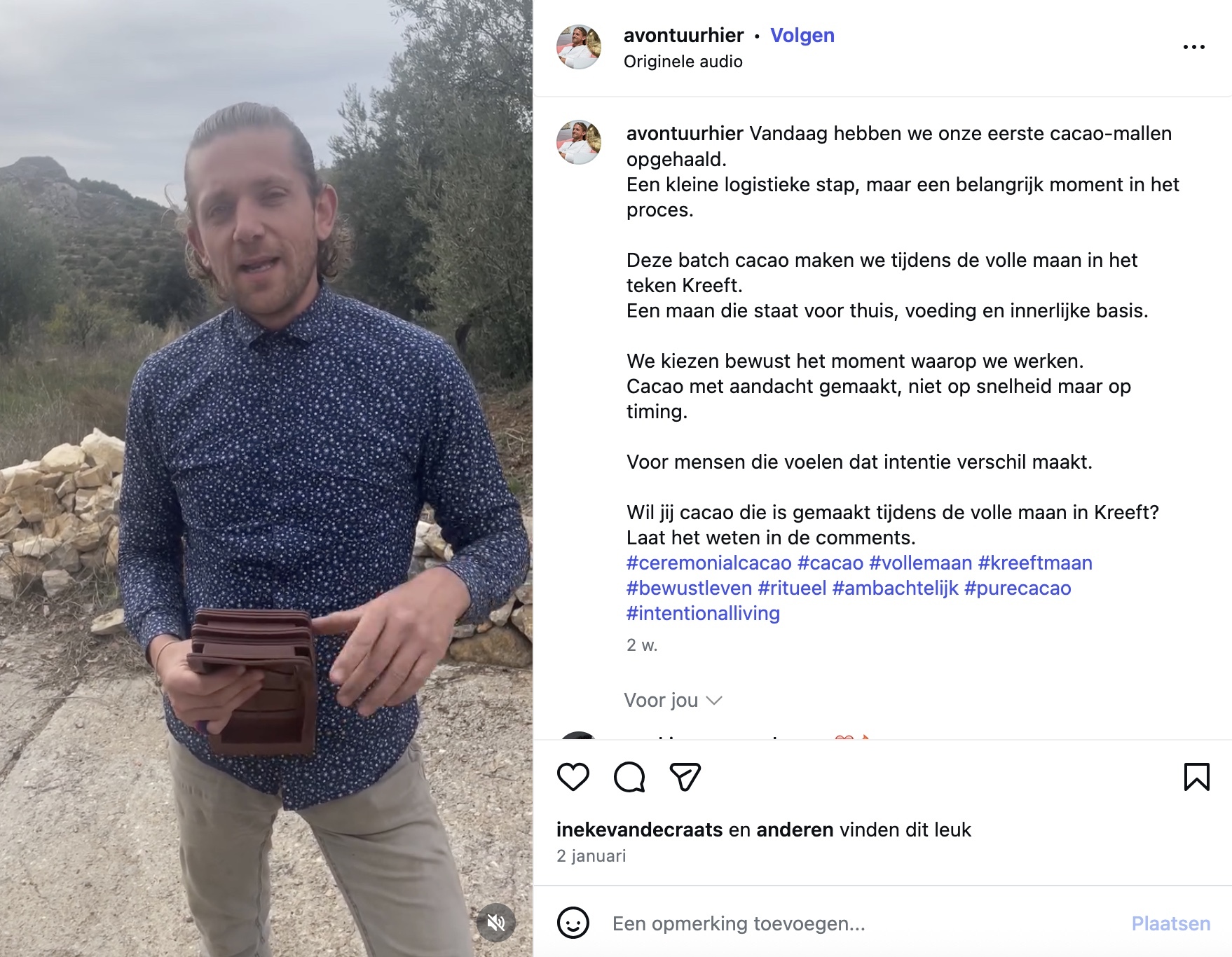Follow the account via Volgen

click(x=802, y=35)
